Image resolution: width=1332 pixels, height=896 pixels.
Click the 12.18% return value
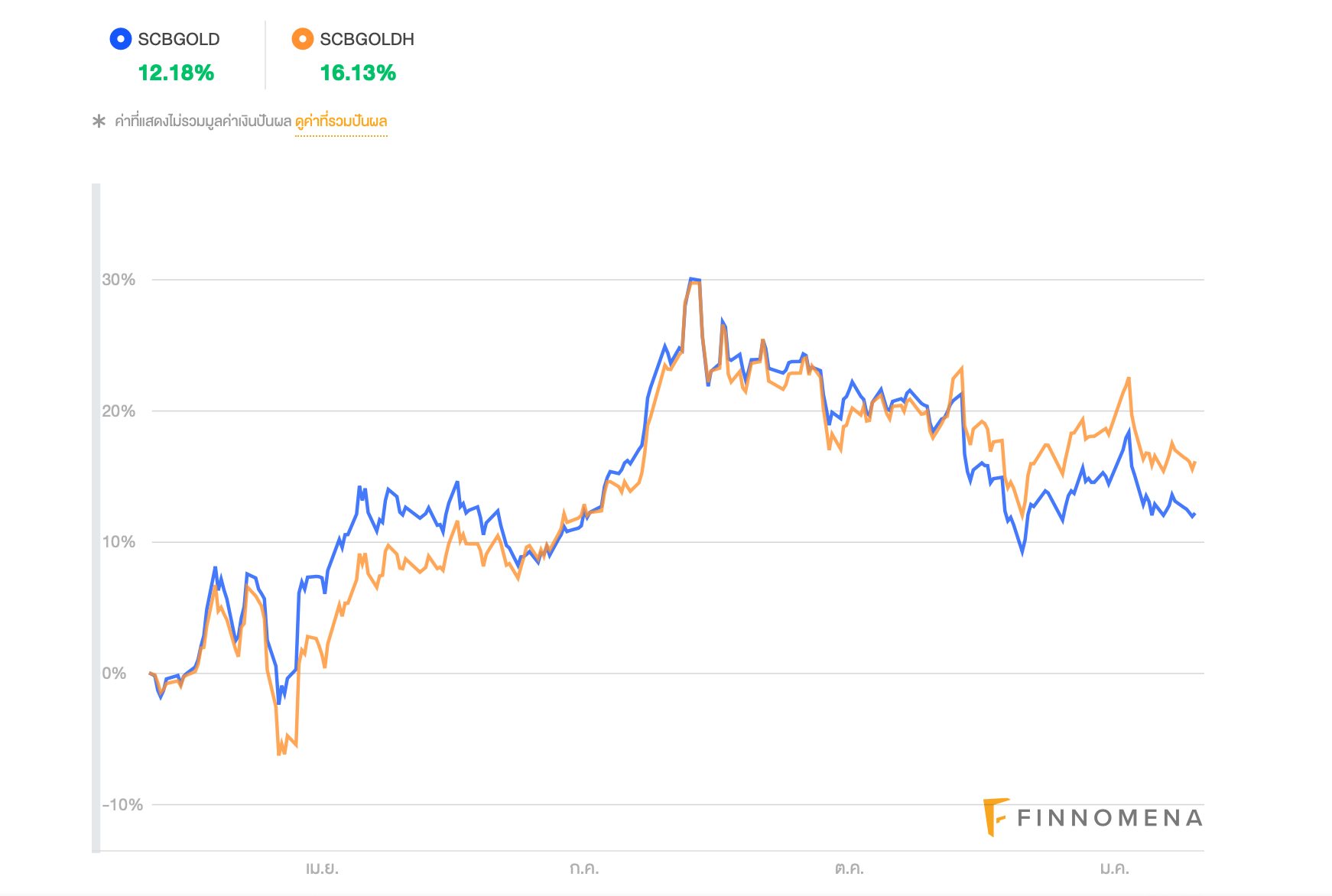coord(176,73)
